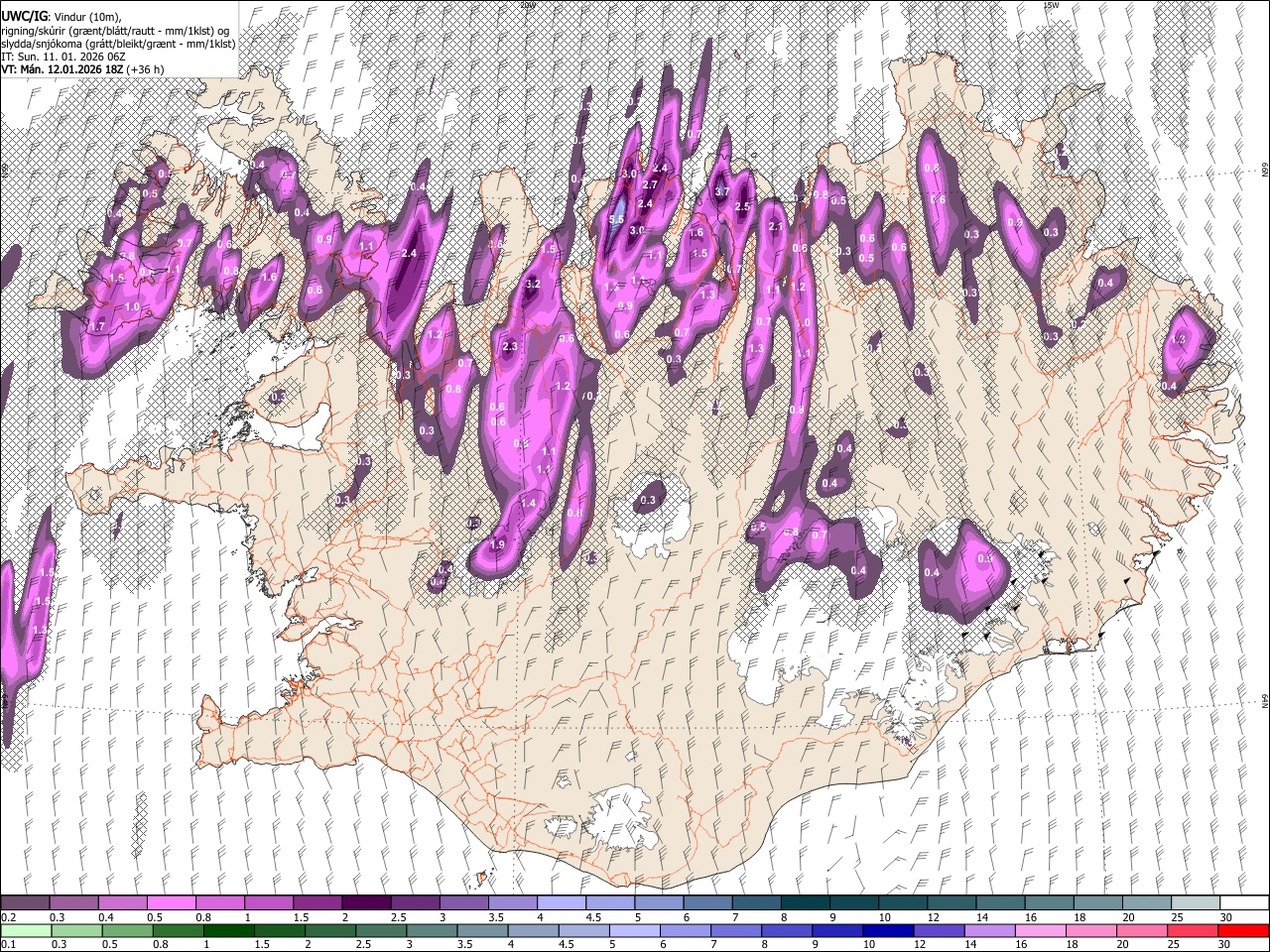
Task: Click the '3.2' precipitation value on the map
Action: 533,285
